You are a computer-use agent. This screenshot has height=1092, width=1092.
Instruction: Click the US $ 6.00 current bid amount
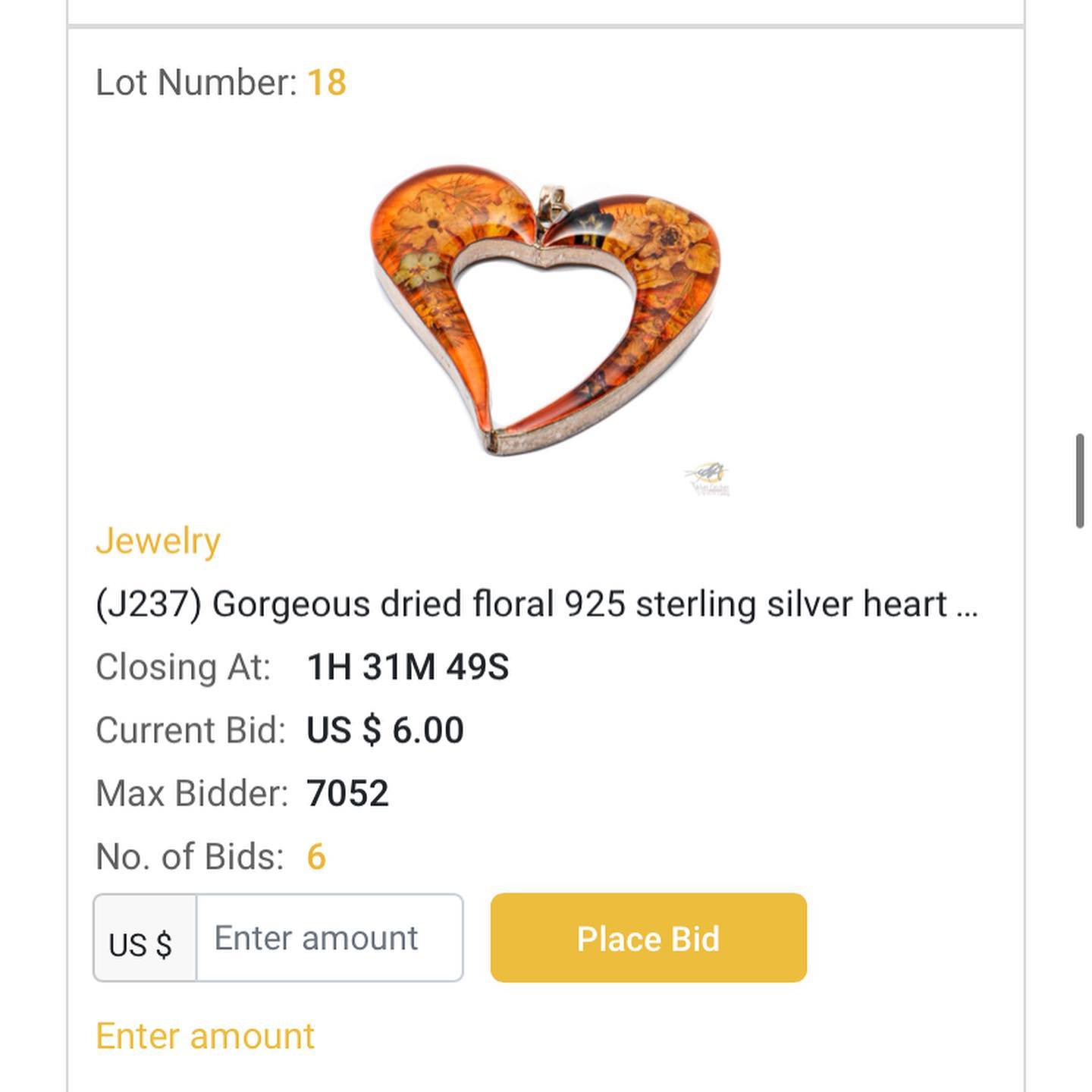click(x=384, y=730)
